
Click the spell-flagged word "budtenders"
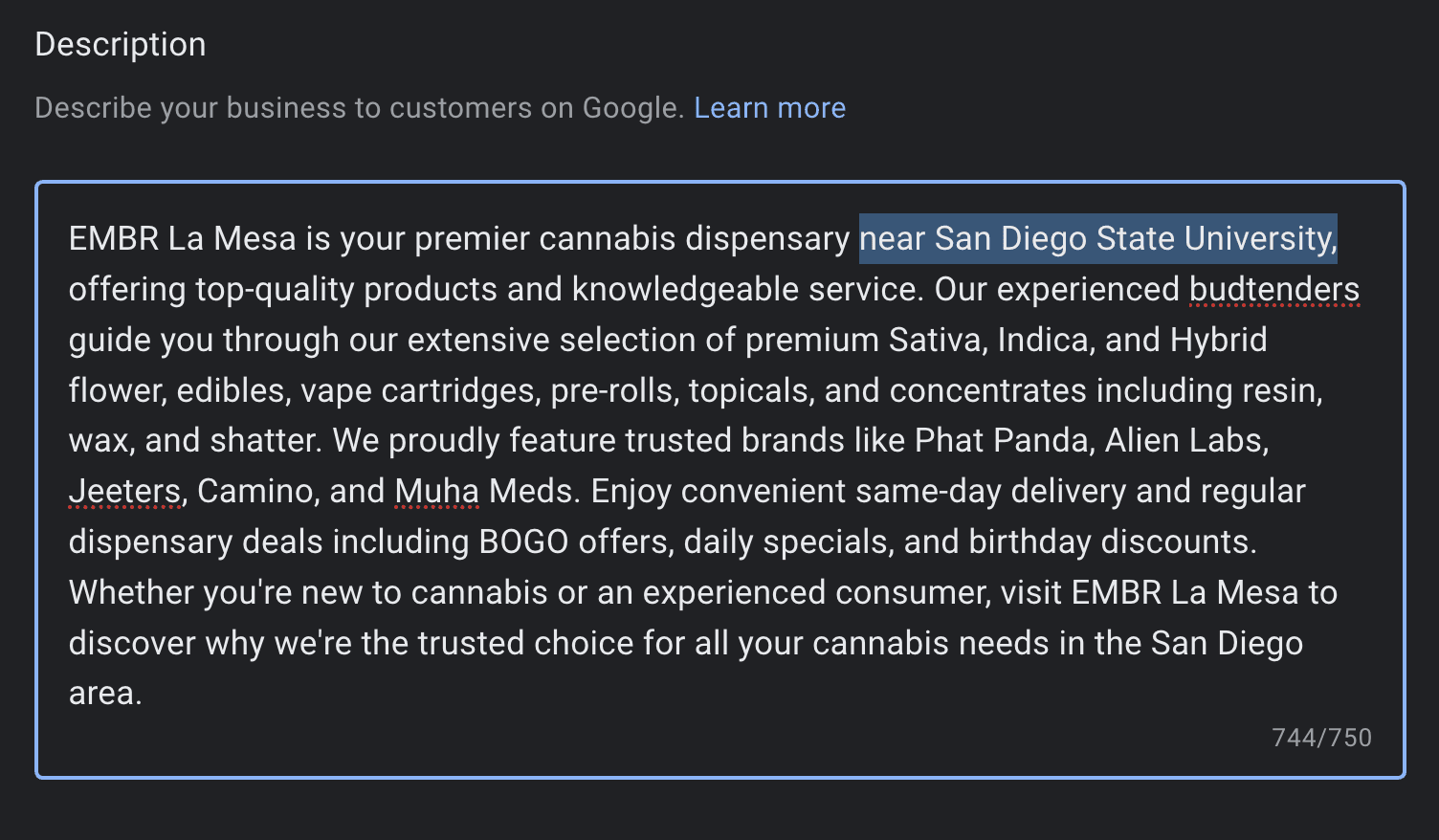pyautogui.click(x=1273, y=289)
